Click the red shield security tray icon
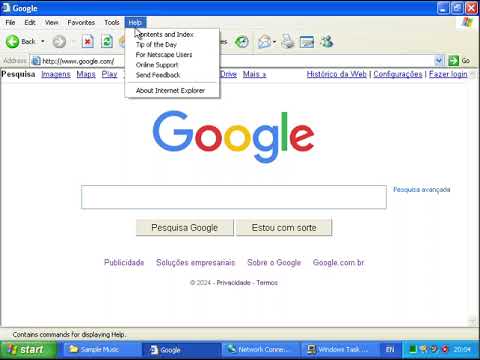This screenshot has height=360, width=480. click(444, 349)
